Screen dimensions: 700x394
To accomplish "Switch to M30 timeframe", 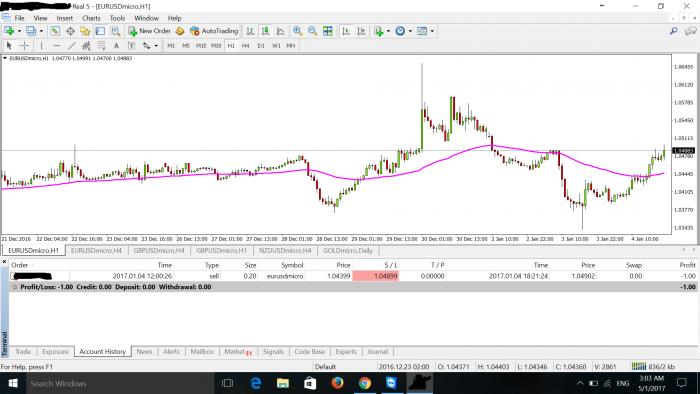I will click(216, 46).
